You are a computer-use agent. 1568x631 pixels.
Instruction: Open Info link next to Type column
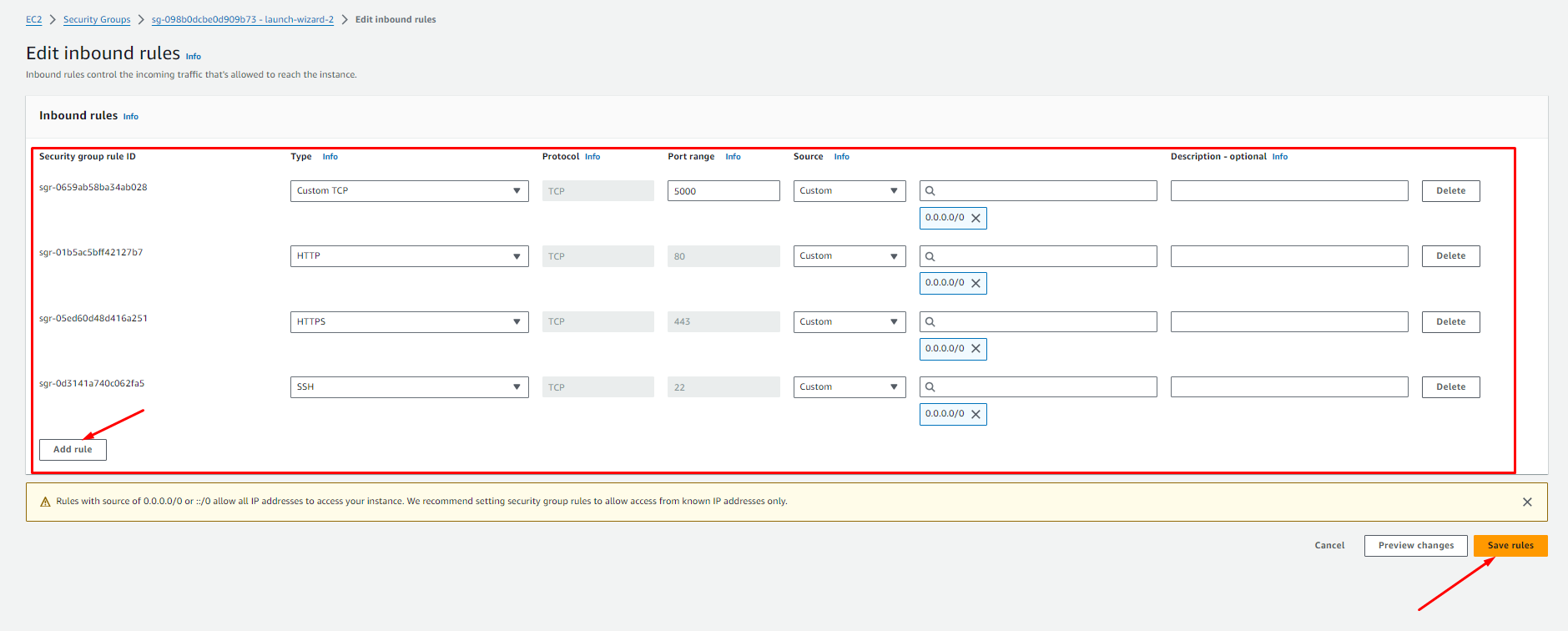coord(330,157)
